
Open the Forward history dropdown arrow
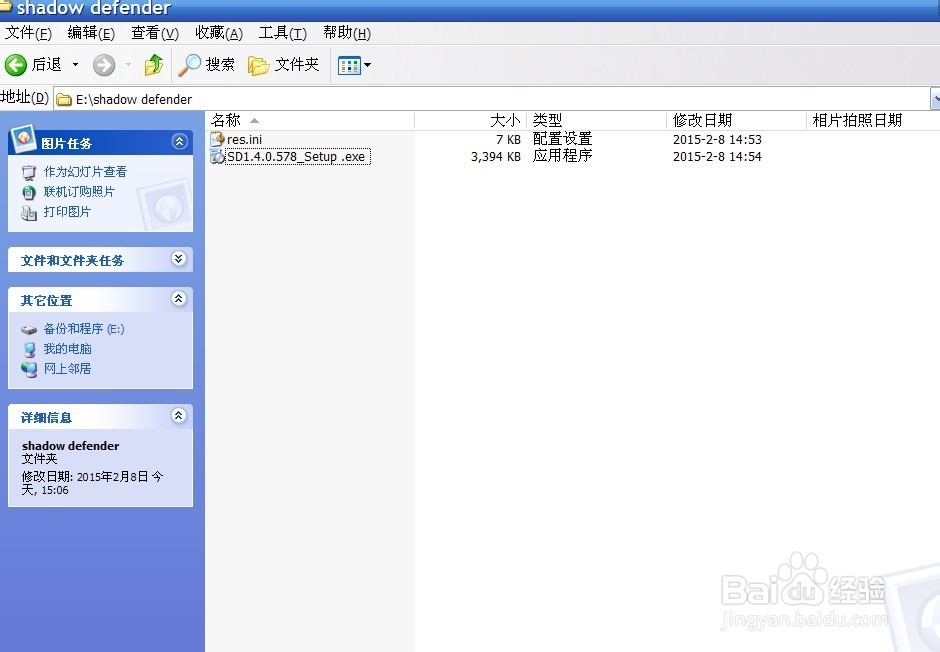coord(128,65)
